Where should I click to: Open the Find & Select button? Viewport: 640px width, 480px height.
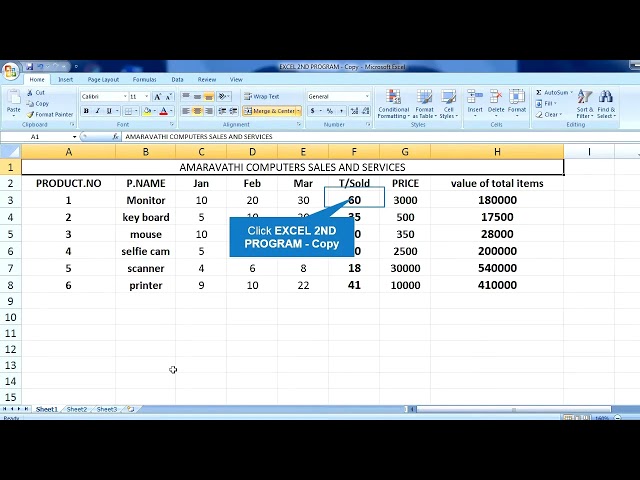tap(606, 104)
